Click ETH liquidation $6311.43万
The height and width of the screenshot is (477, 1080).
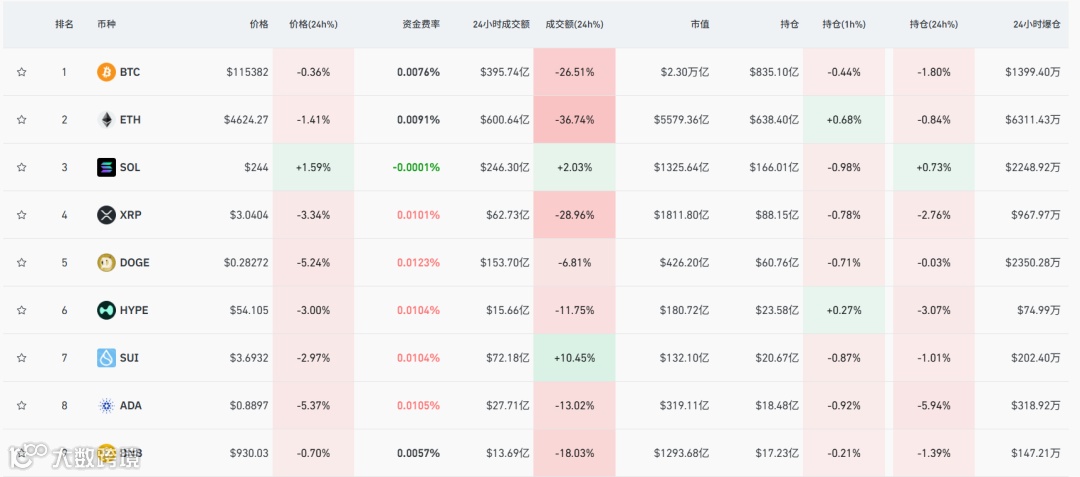1032,120
